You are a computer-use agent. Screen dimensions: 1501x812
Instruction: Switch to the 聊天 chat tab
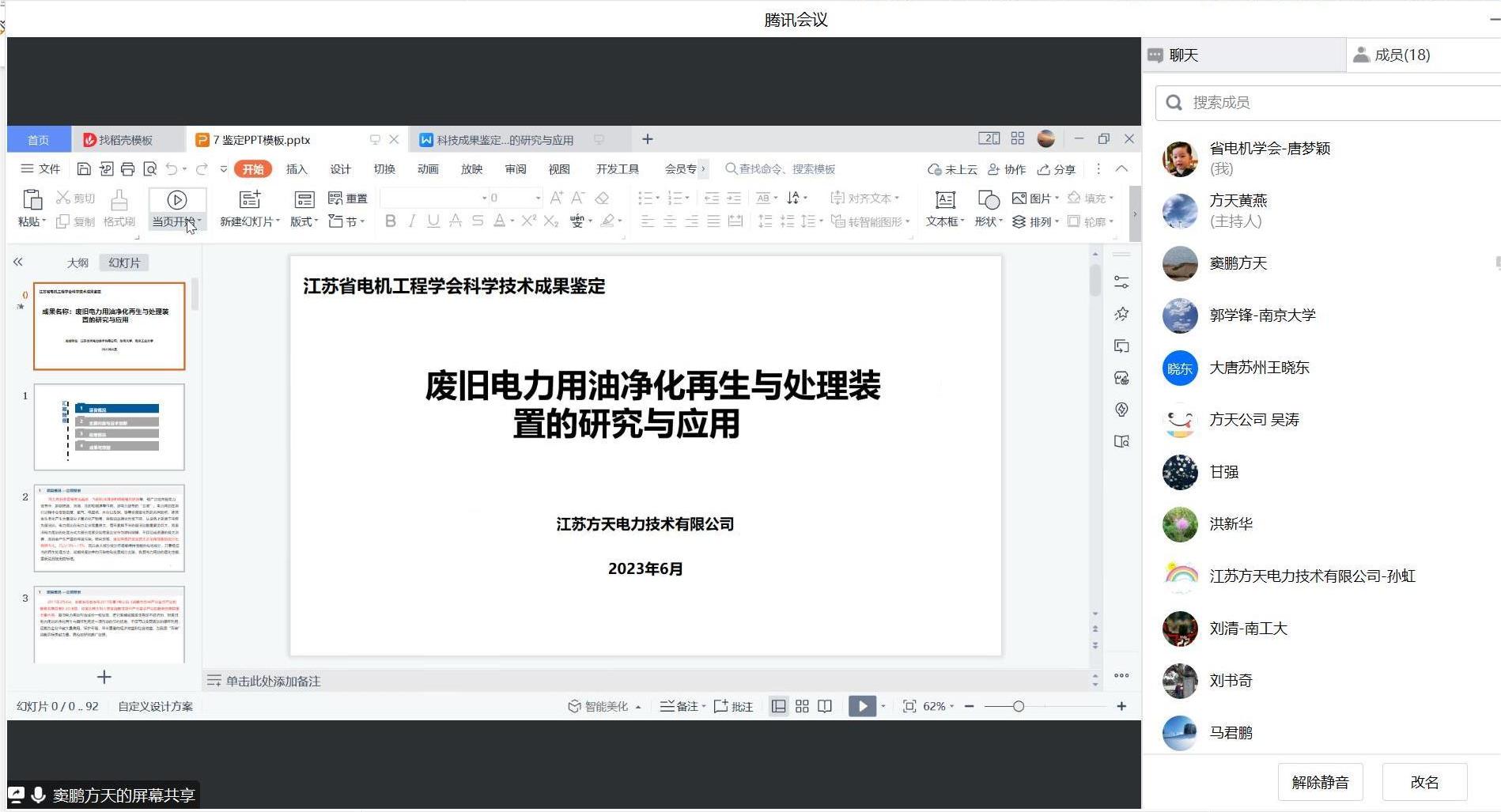[x=1183, y=55]
